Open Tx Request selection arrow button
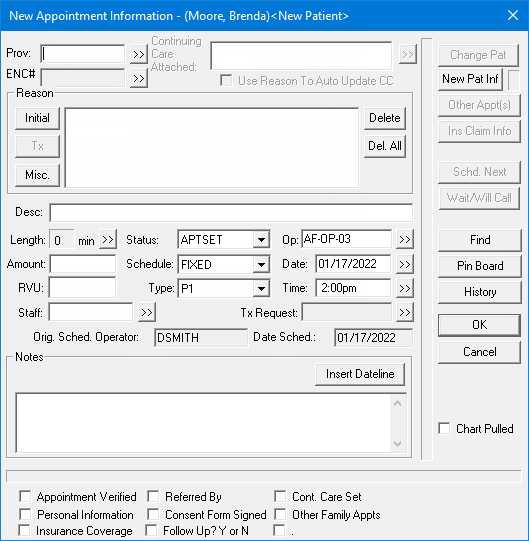529x541 pixels. click(405, 312)
